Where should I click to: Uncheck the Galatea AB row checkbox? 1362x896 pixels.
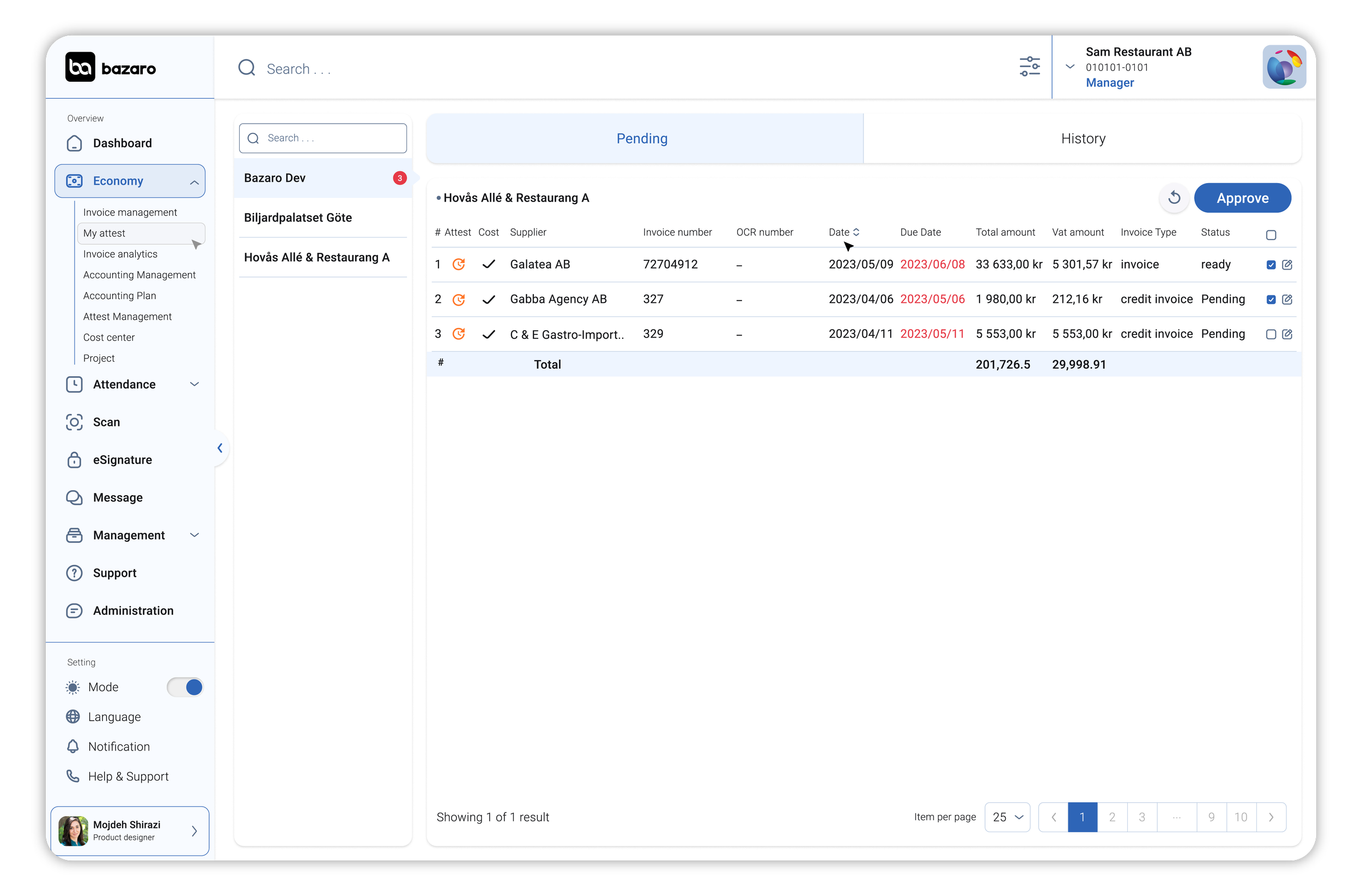click(x=1271, y=264)
